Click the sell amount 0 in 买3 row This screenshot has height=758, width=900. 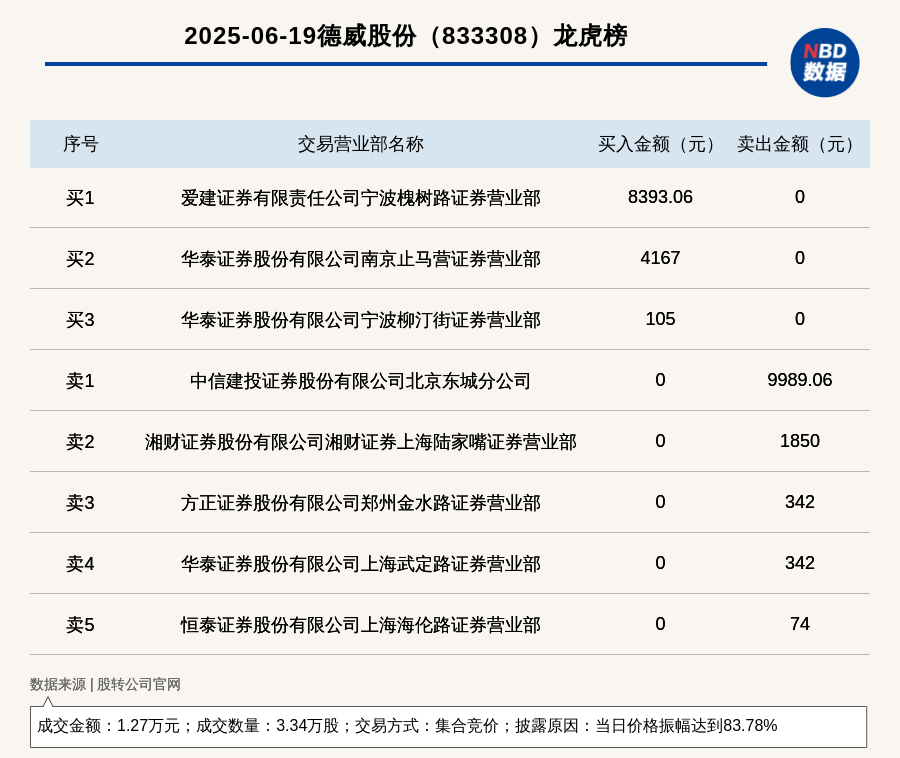pos(800,318)
